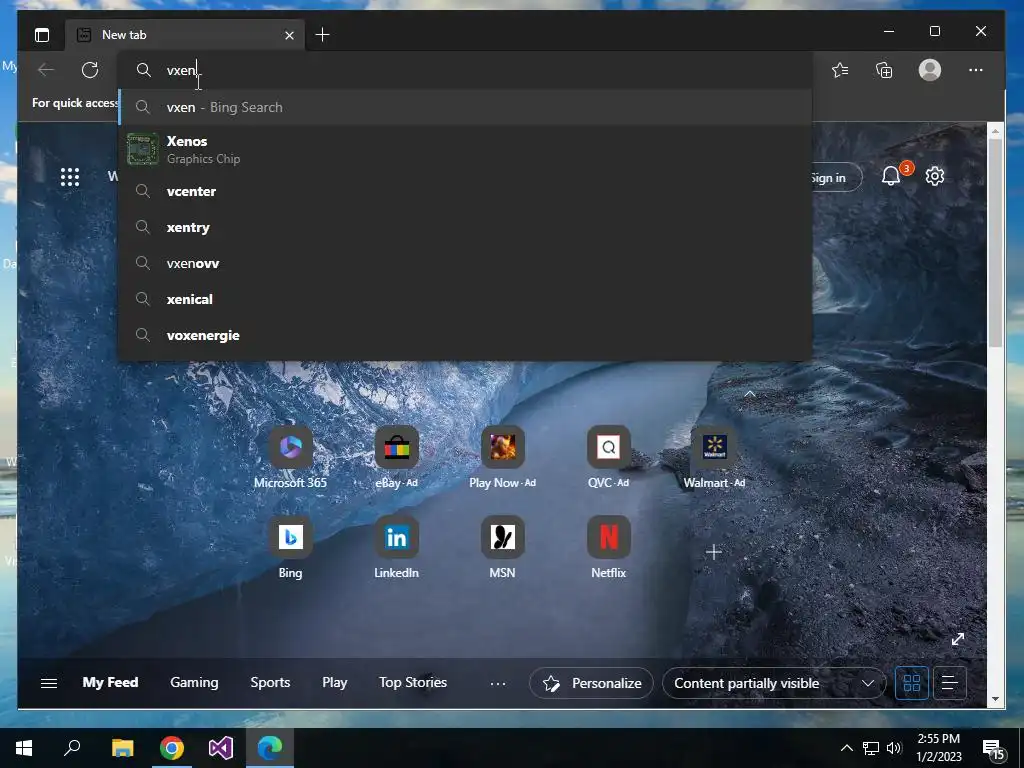Open the Favorites star icon
This screenshot has width=1024, height=768.
click(x=840, y=70)
